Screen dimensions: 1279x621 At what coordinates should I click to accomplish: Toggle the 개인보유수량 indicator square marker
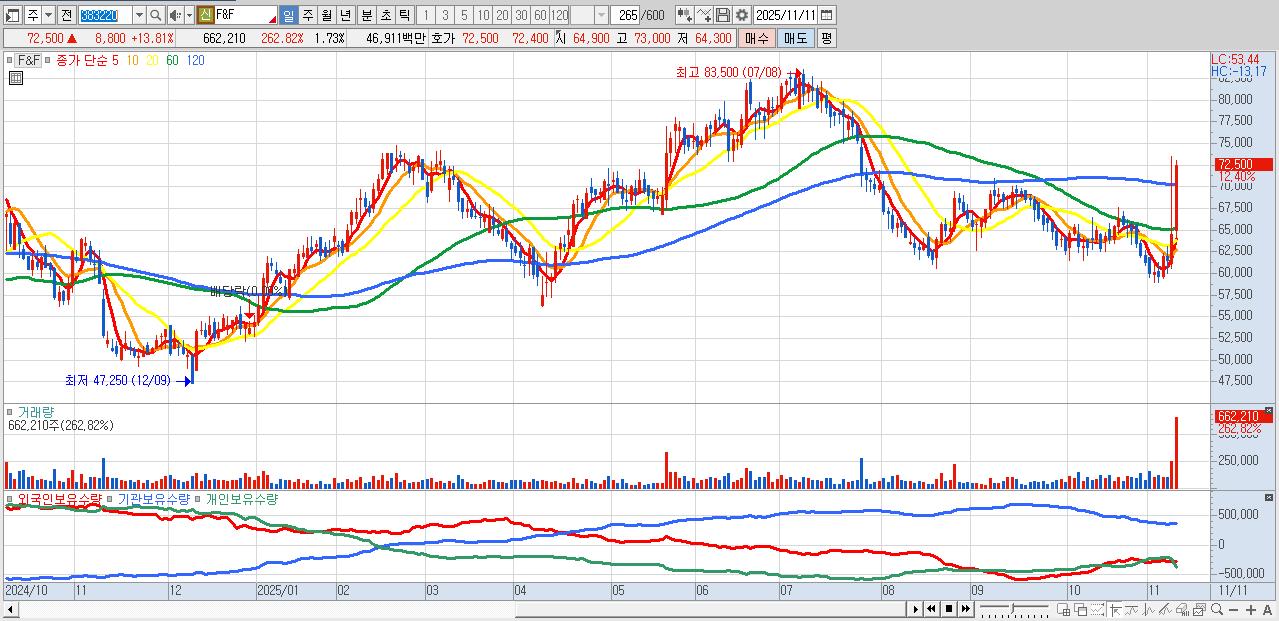[x=197, y=498]
